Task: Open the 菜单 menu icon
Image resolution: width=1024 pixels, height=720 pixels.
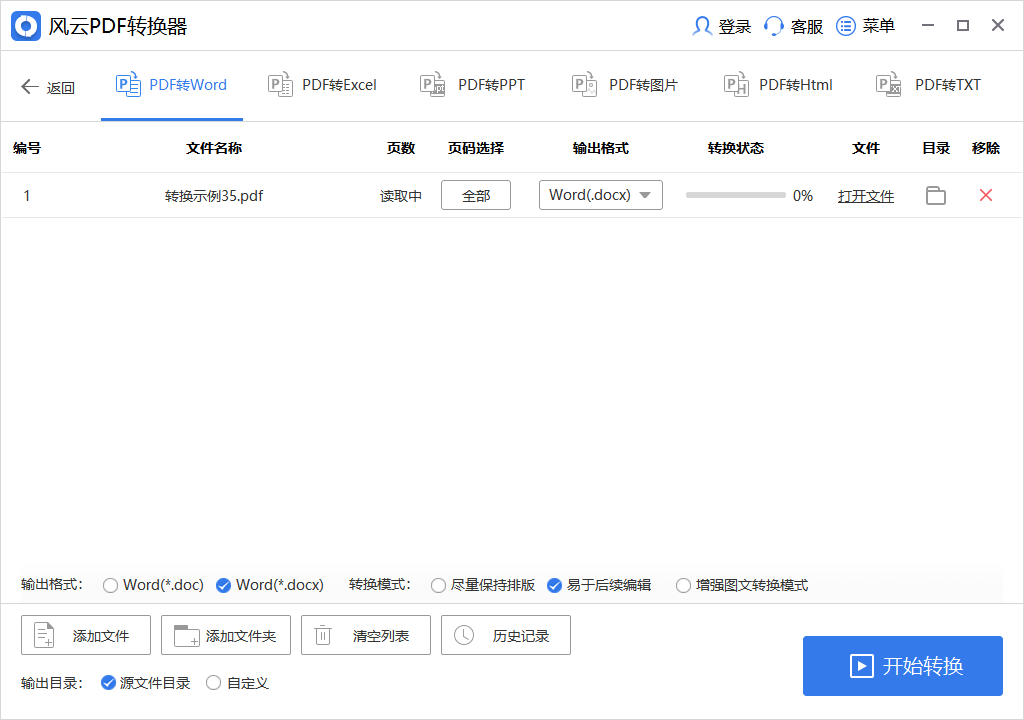Action: tap(845, 26)
